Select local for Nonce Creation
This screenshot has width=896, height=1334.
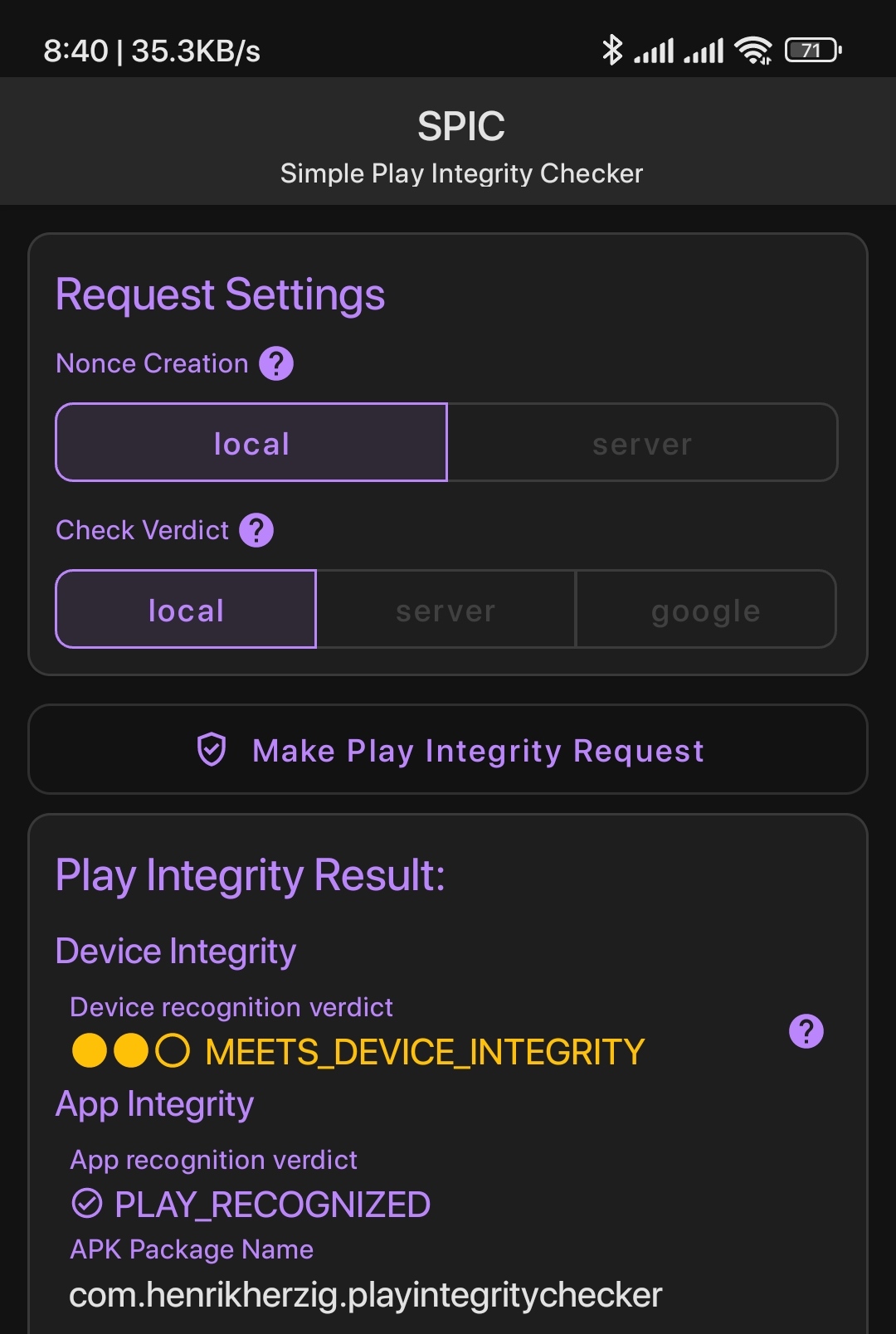(x=251, y=442)
